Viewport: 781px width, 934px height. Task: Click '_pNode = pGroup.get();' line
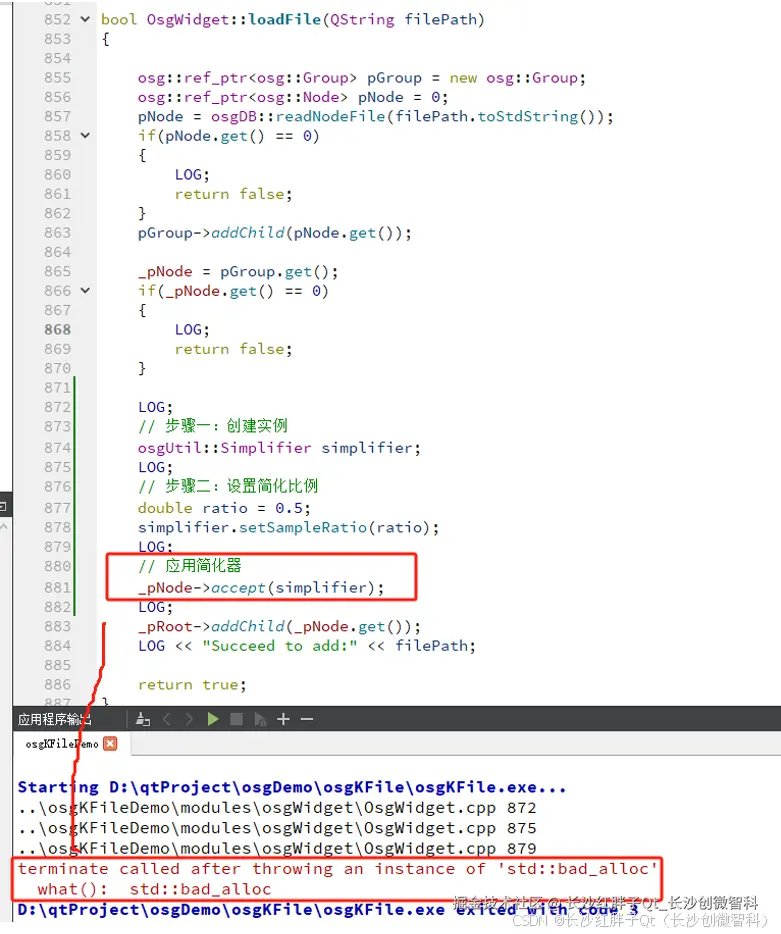238,272
